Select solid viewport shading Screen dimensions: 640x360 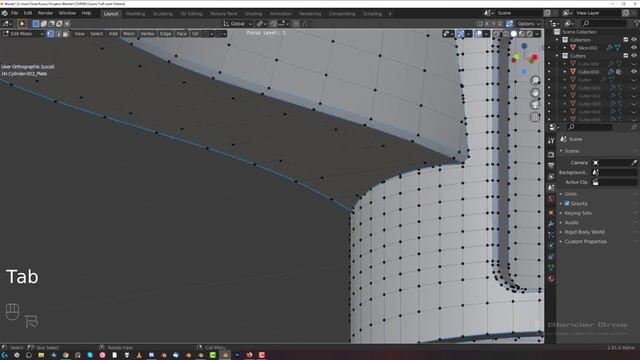click(x=514, y=34)
